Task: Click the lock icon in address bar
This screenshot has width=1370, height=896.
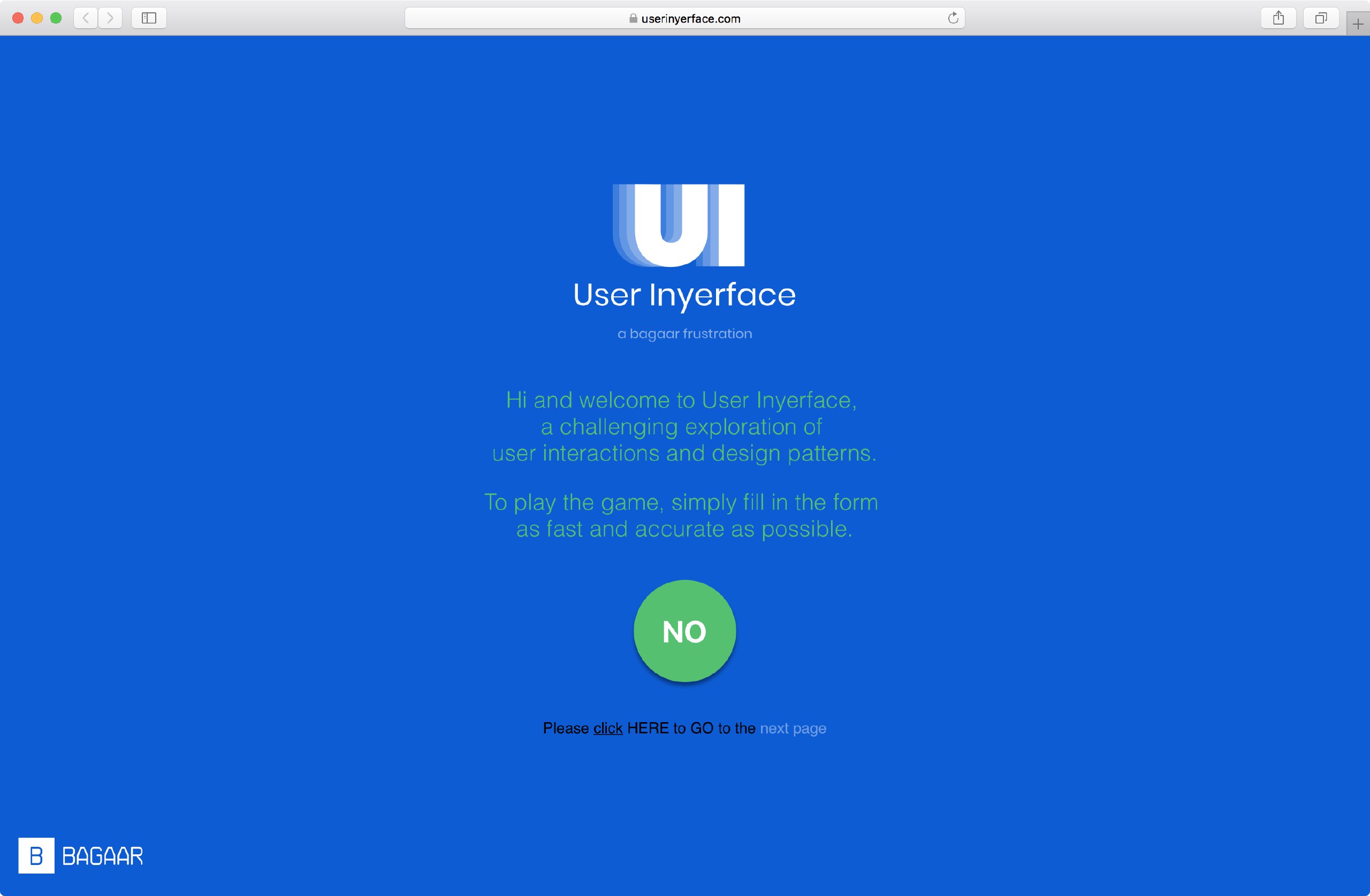Action: click(633, 18)
